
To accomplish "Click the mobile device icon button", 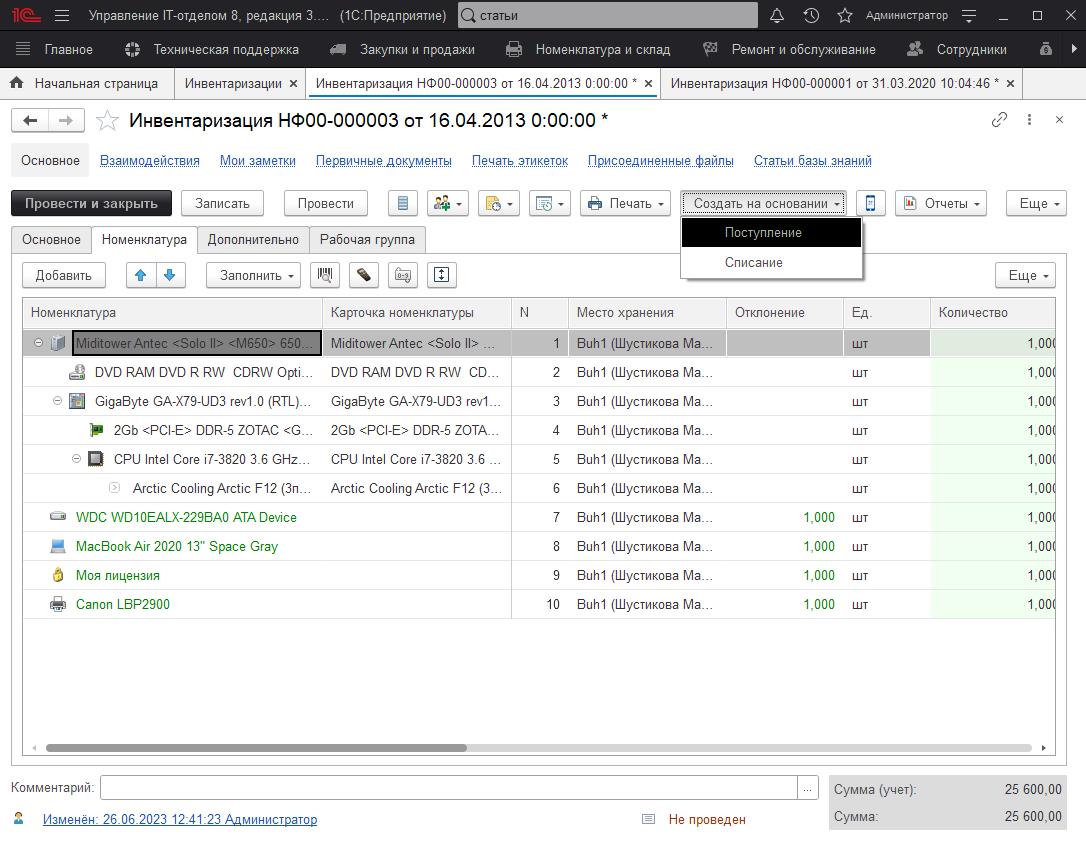I will coord(871,203).
